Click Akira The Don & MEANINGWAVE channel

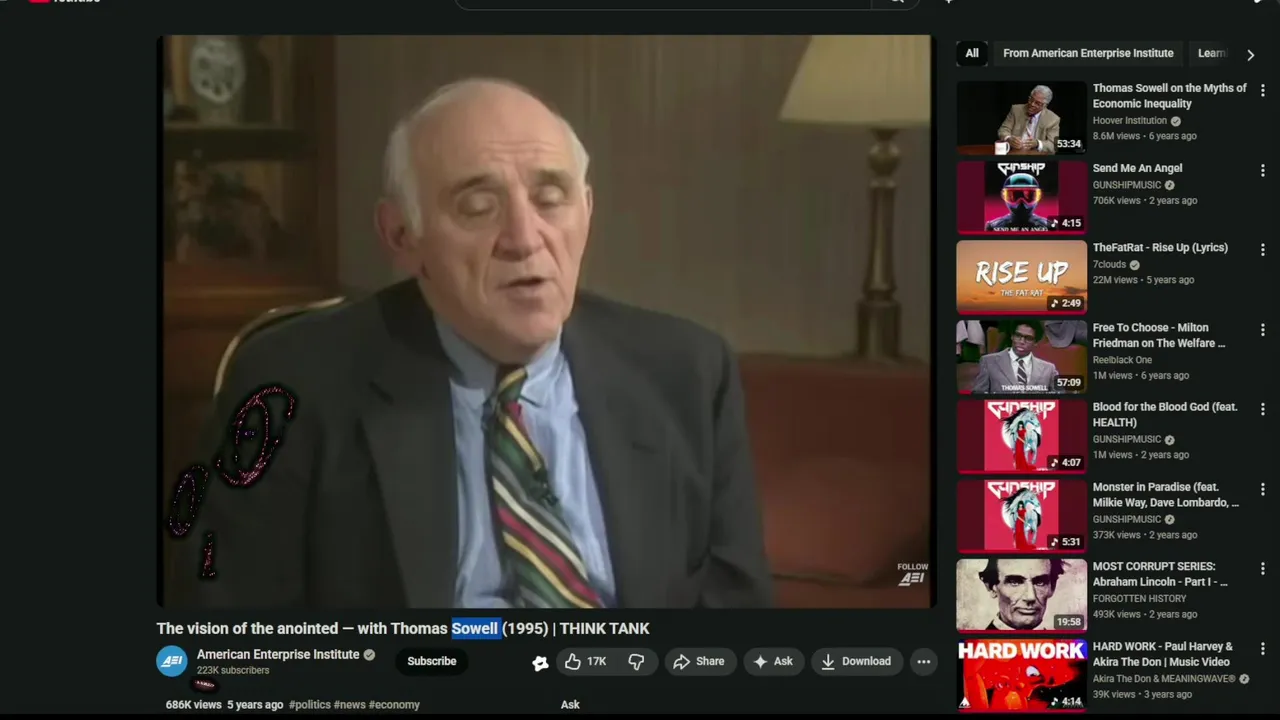coord(1164,678)
